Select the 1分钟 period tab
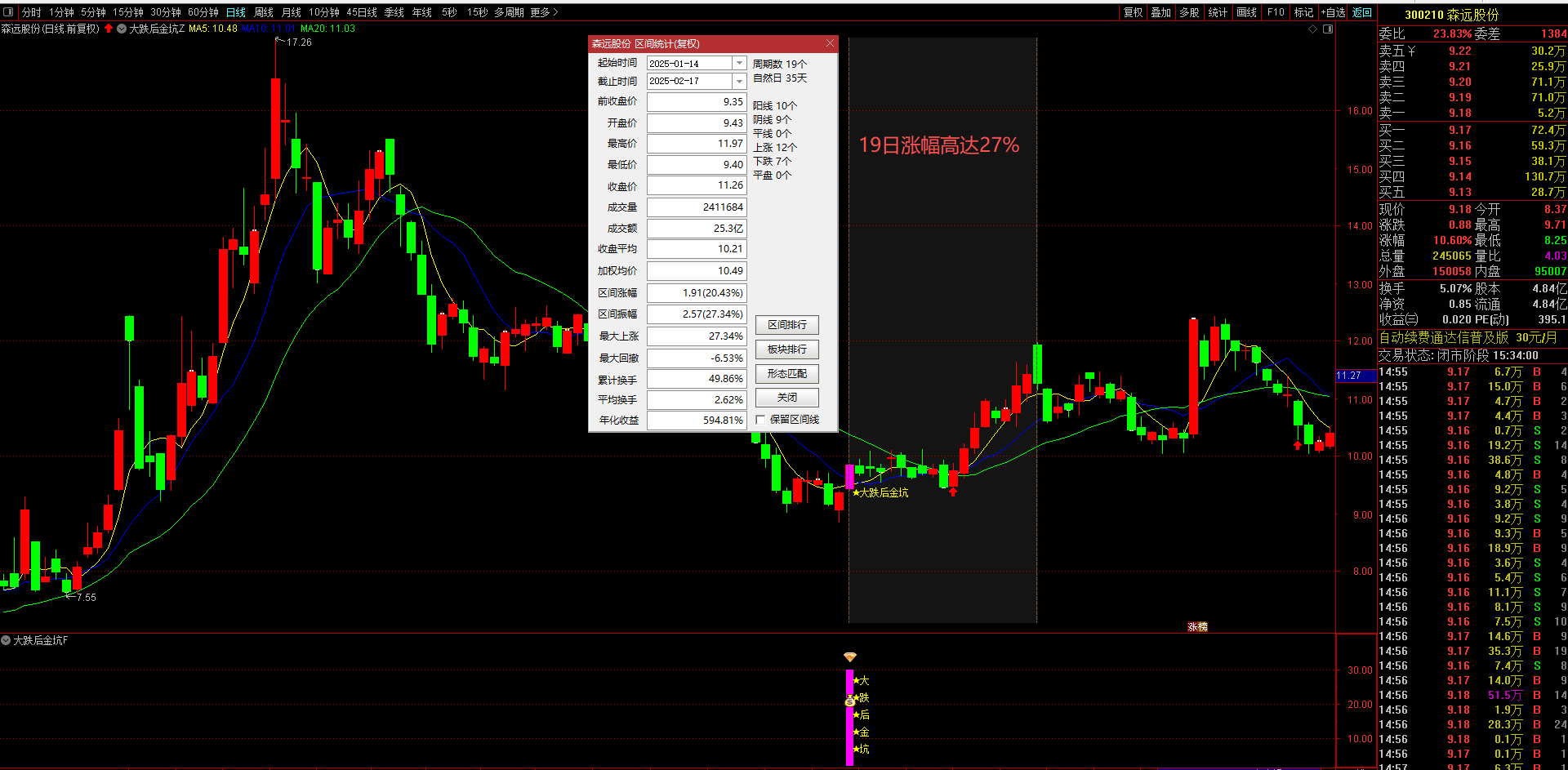Image resolution: width=1568 pixels, height=770 pixels. click(x=61, y=12)
